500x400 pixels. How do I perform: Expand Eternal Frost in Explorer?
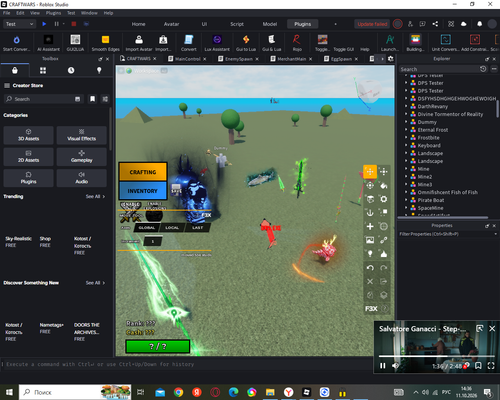(x=406, y=130)
